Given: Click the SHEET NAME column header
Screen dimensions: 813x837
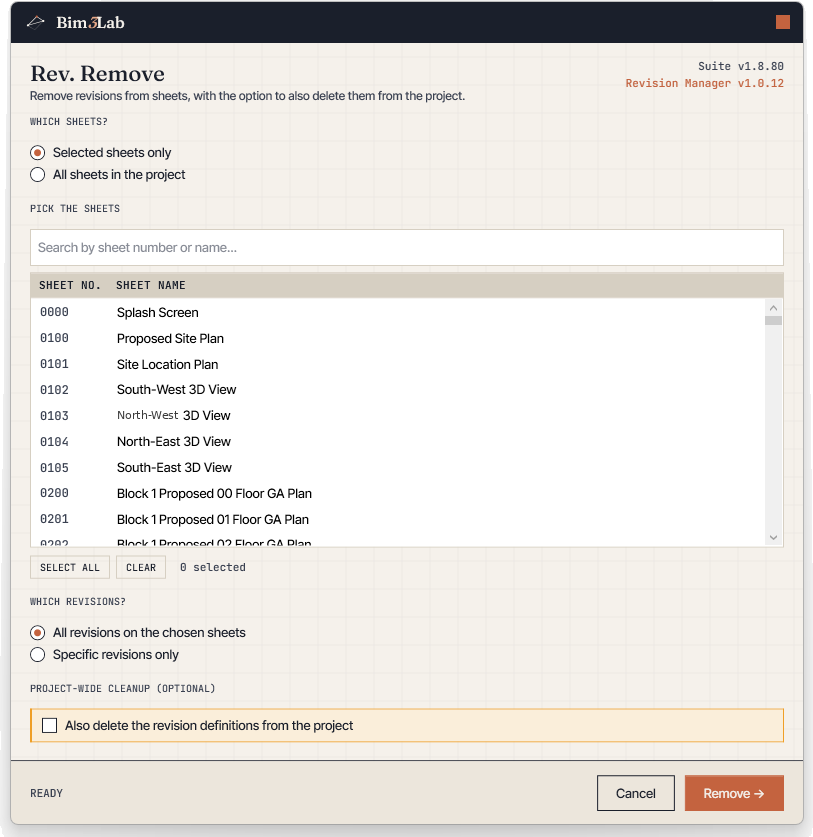Looking at the screenshot, I should 151,286.
